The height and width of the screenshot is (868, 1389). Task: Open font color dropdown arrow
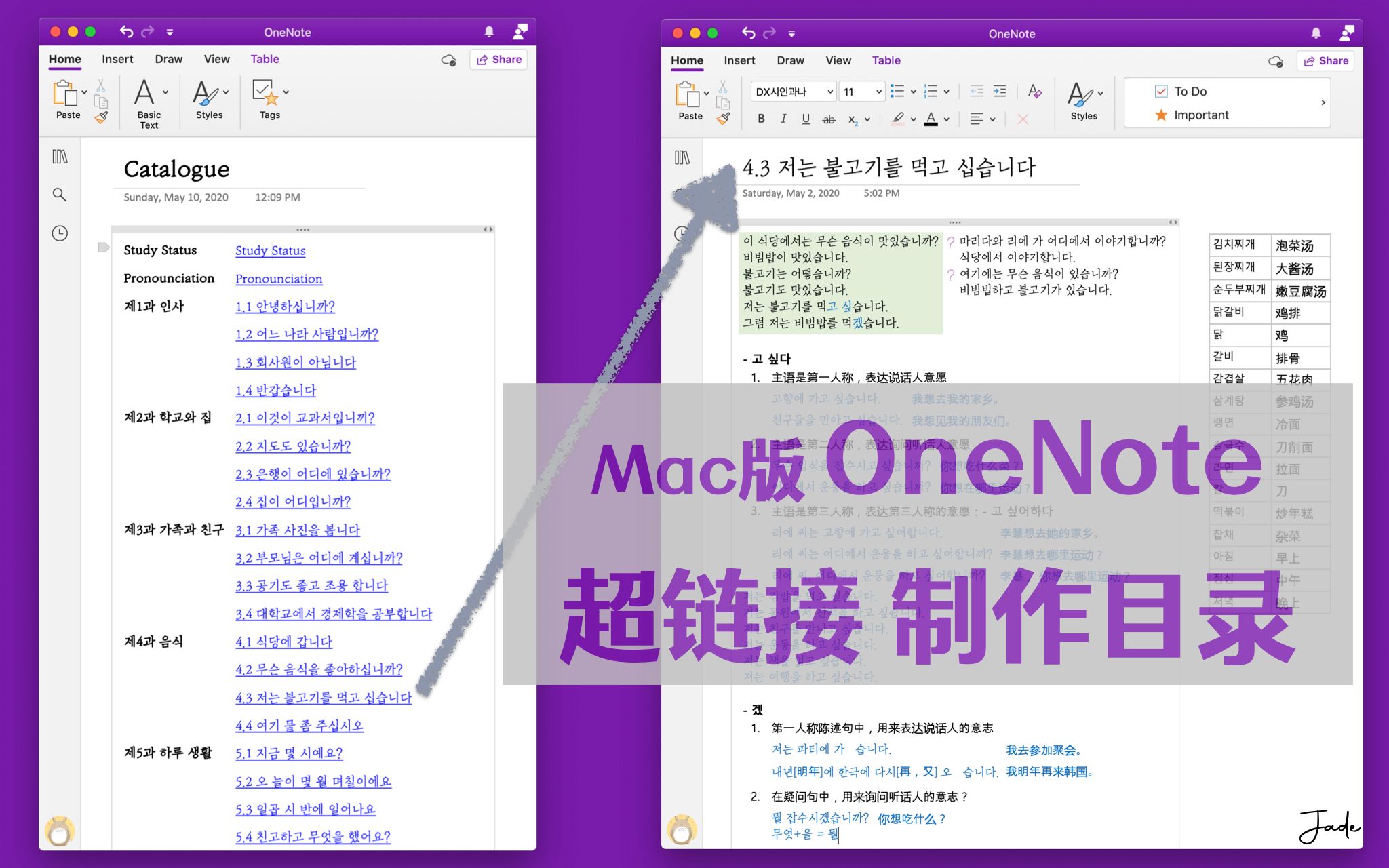point(947,119)
